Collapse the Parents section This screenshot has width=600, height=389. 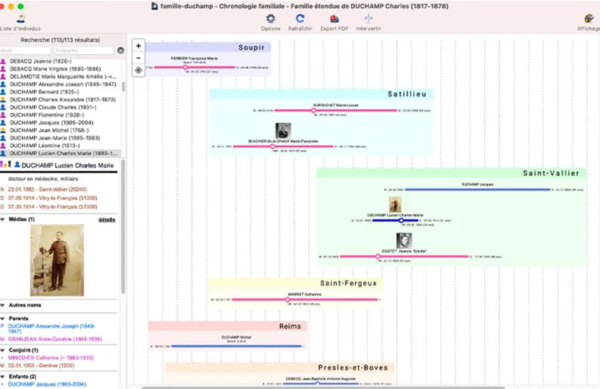point(3,319)
